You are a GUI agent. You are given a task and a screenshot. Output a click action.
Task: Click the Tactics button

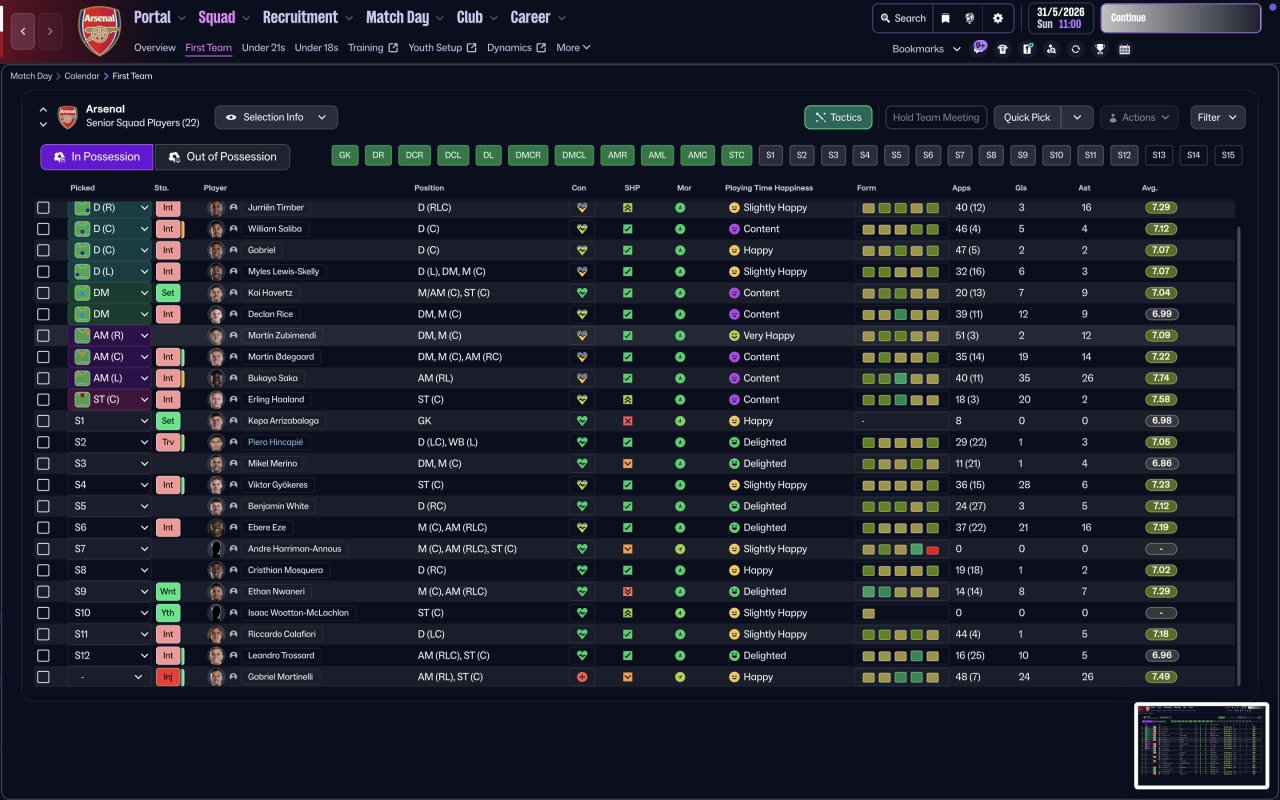(838, 117)
